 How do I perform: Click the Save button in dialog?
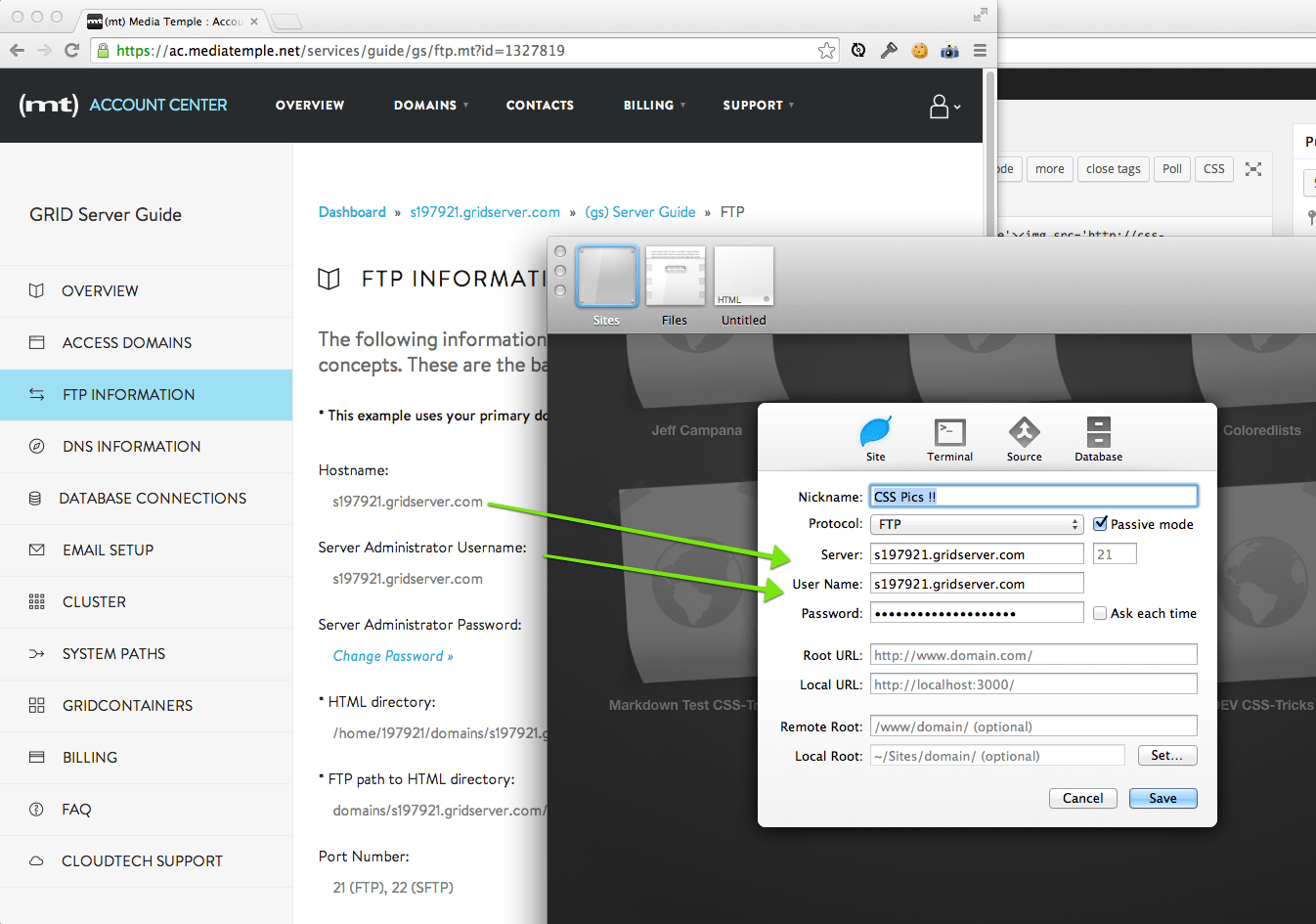click(1162, 798)
